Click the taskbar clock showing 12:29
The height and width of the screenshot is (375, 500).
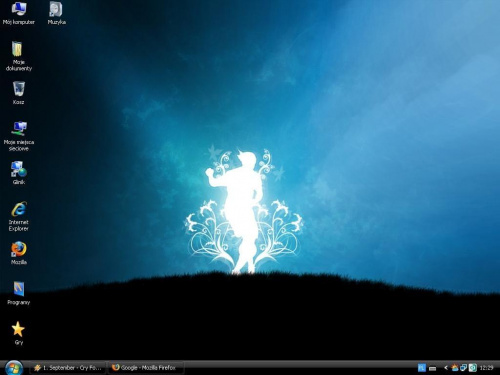click(486, 368)
